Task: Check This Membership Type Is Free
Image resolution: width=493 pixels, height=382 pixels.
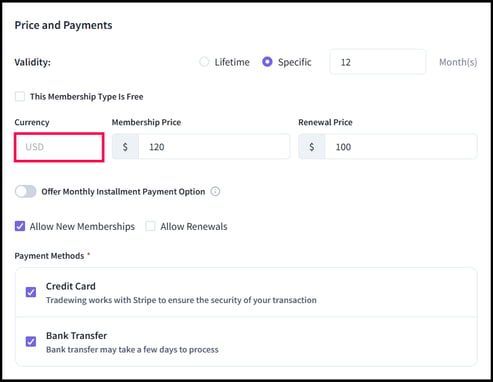Action: tap(20, 97)
